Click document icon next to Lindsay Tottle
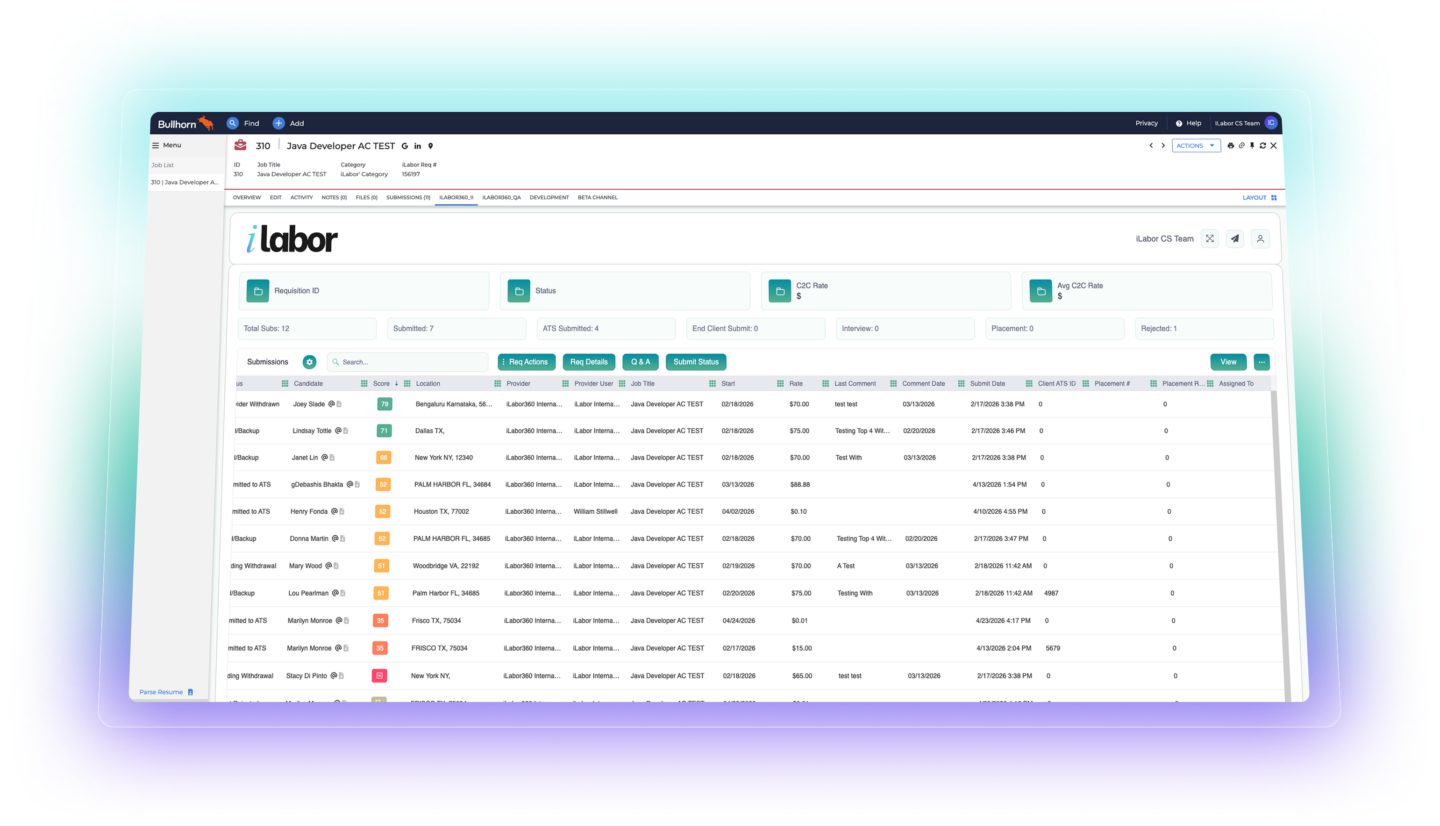Viewport: 1440px width, 826px height. coord(346,431)
